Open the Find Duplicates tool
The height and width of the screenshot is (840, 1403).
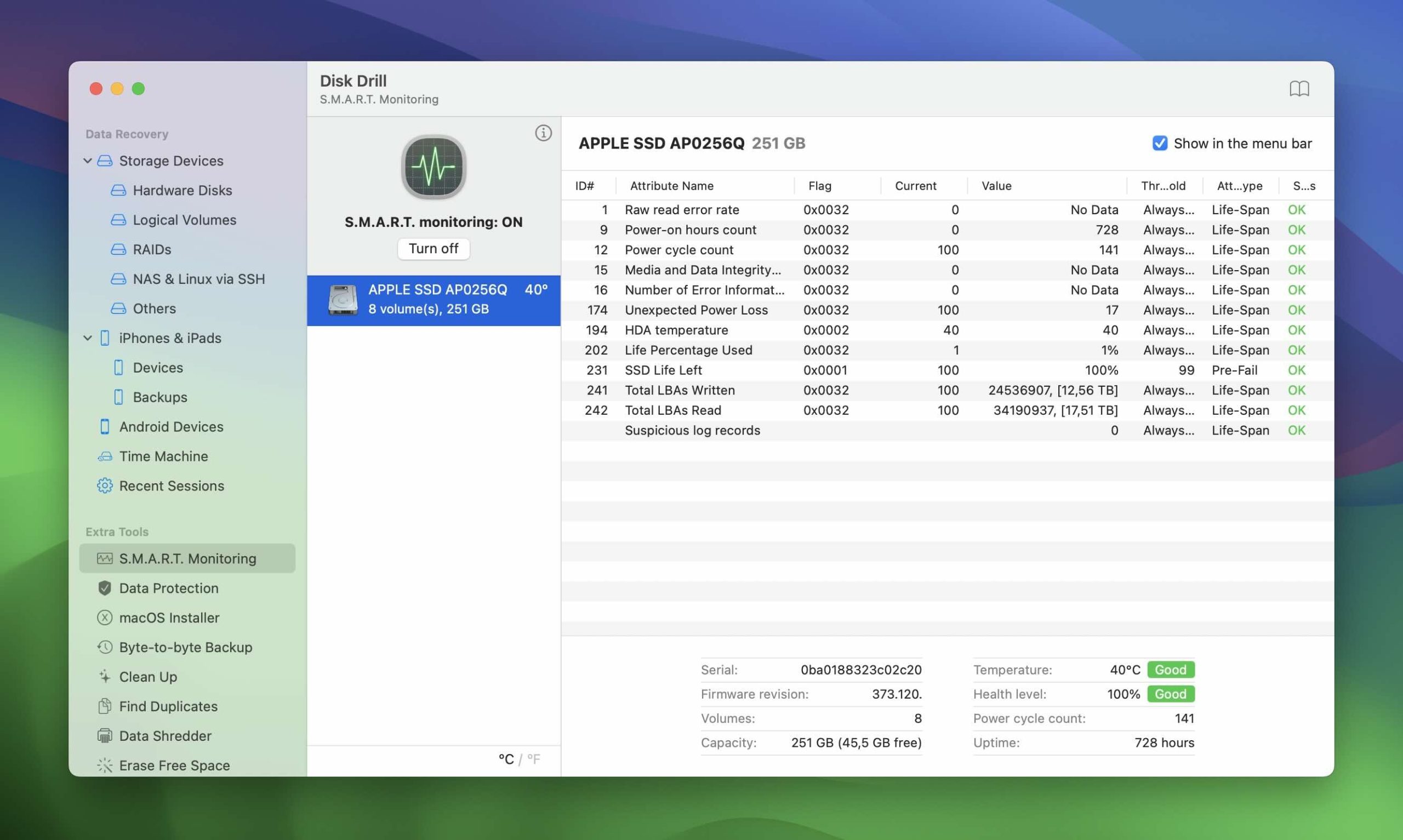(x=168, y=706)
